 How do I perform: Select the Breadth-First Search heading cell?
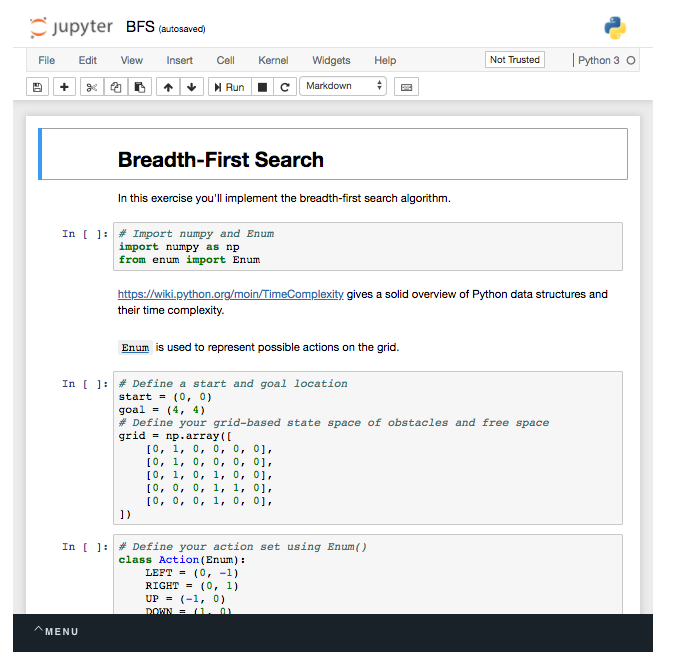[x=333, y=154]
